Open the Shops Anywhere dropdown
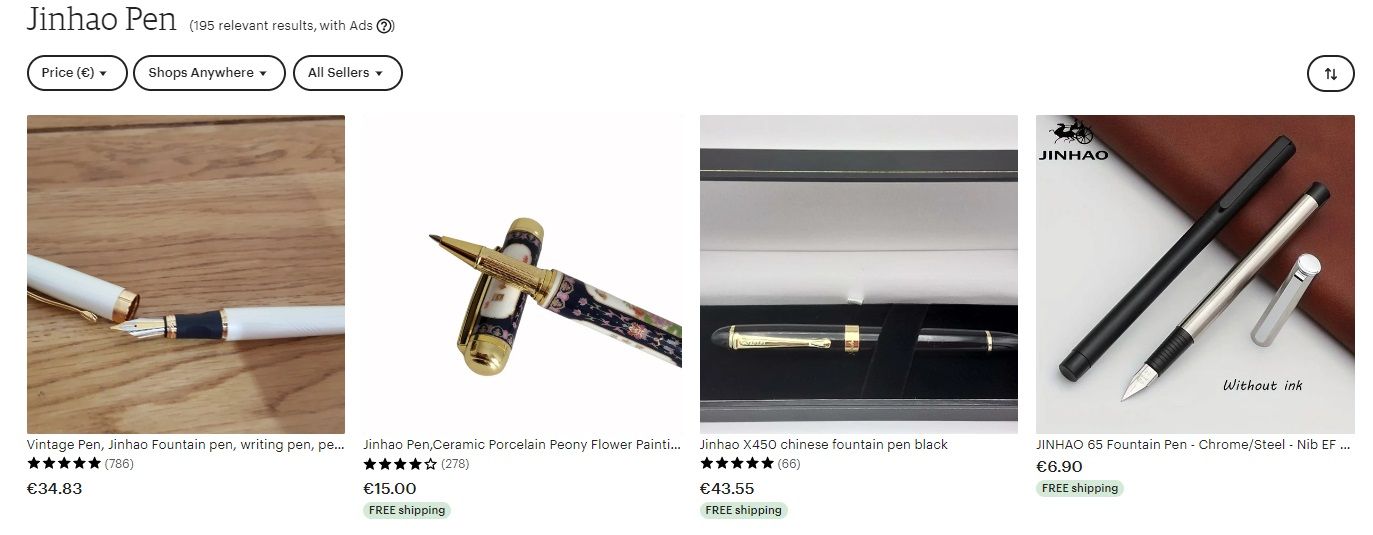Viewport: 1373px width, 535px height. pos(209,73)
